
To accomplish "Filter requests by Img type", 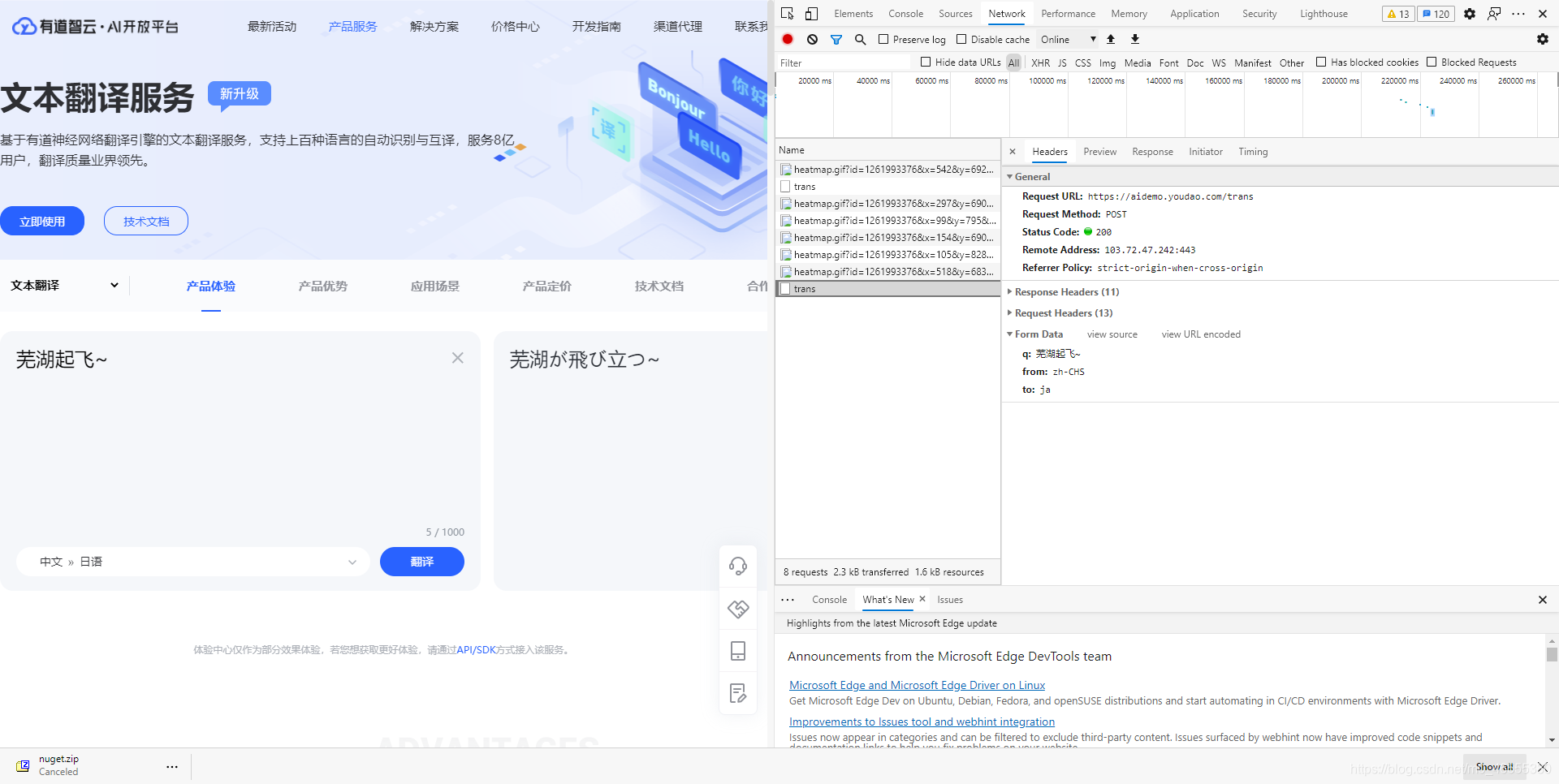I will 1108,62.
